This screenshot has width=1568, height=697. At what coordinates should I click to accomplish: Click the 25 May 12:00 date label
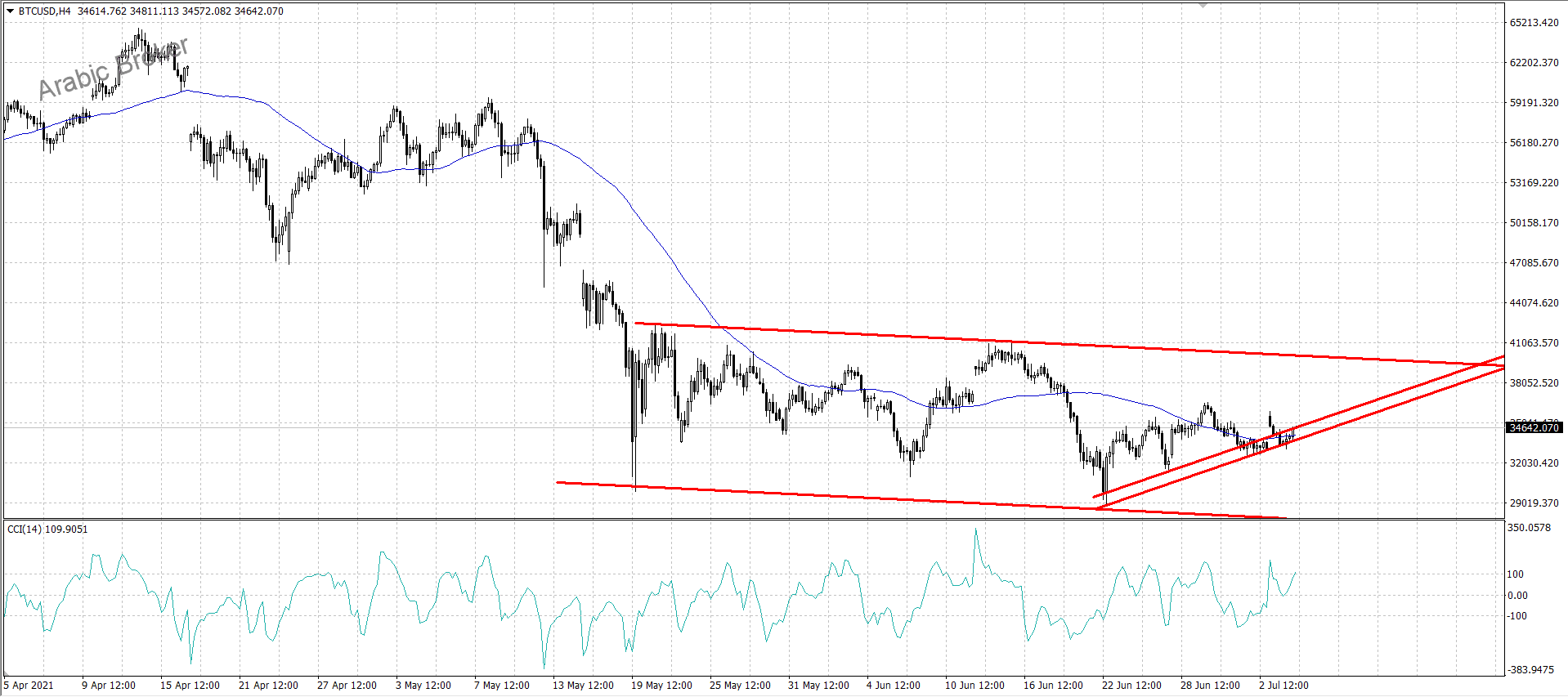tap(740, 686)
